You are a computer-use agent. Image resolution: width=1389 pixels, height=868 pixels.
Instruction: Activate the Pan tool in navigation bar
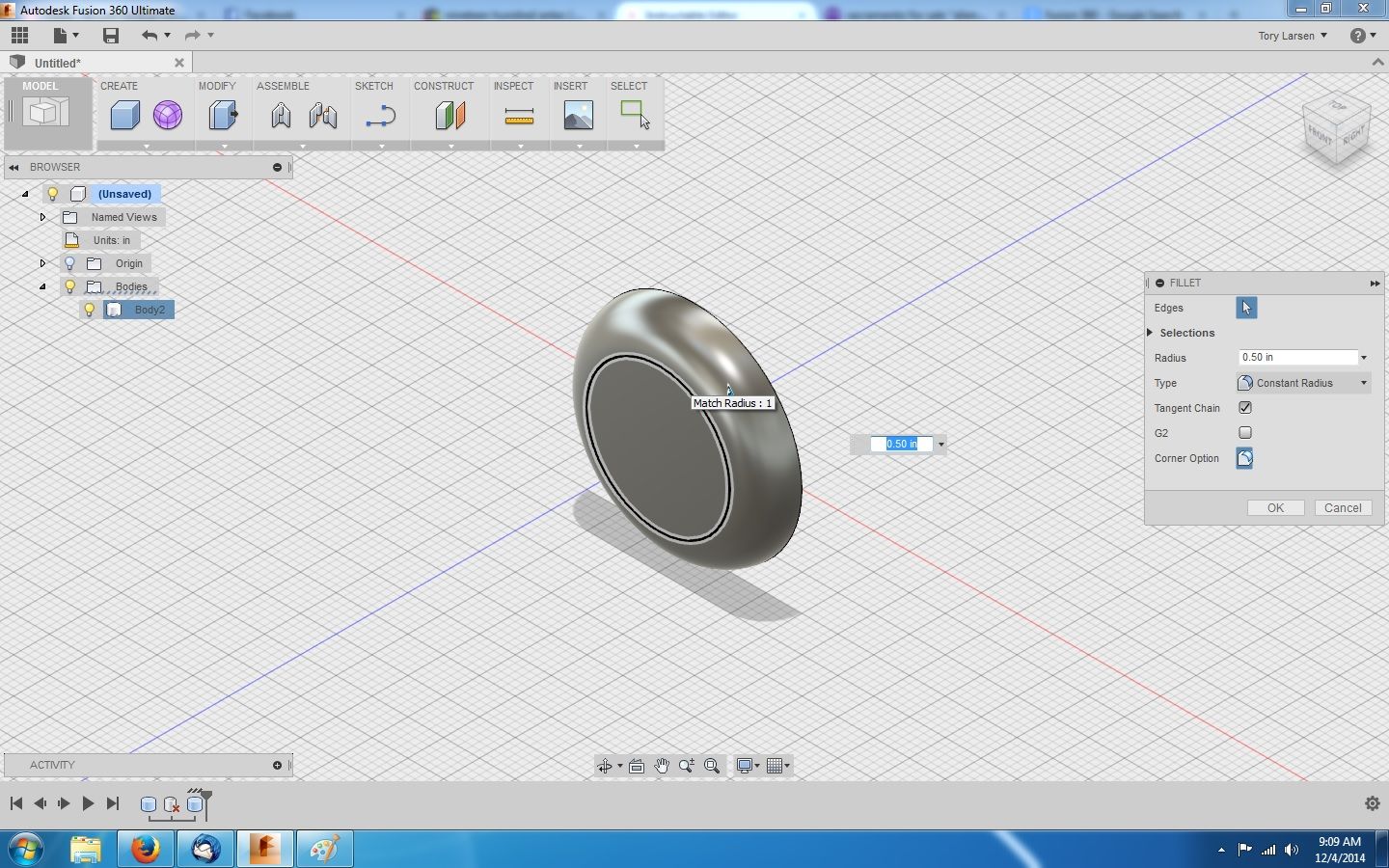663,765
